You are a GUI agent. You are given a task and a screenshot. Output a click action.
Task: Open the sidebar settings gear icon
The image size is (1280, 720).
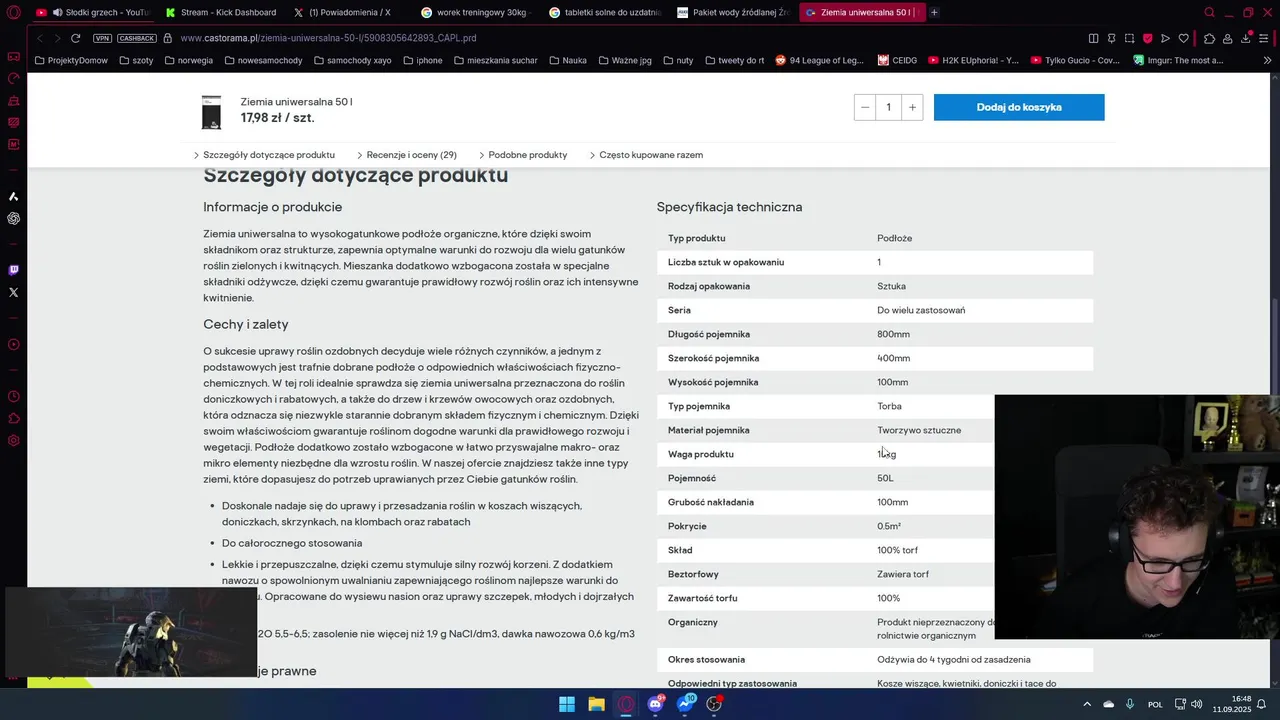pos(13,441)
